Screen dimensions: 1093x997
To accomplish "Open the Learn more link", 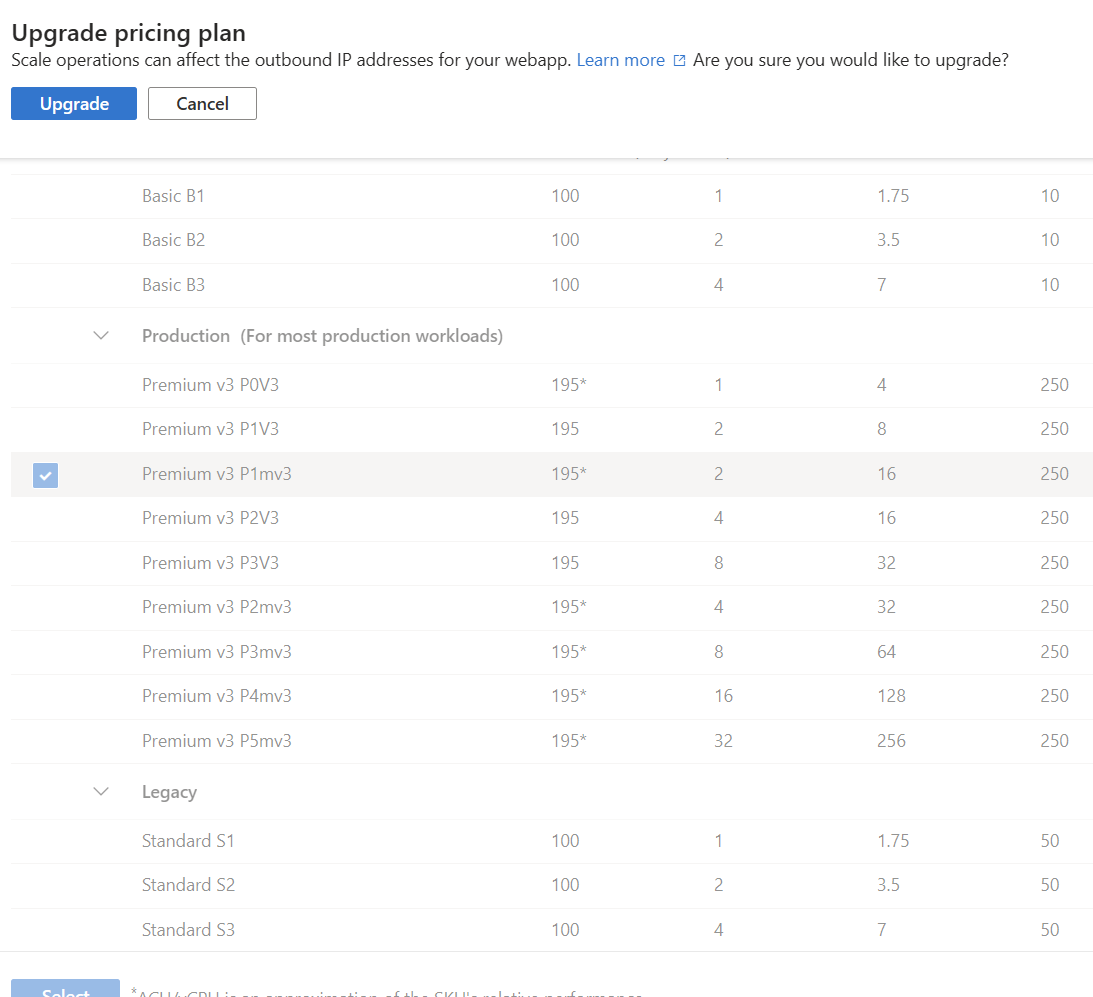I will (x=620, y=60).
